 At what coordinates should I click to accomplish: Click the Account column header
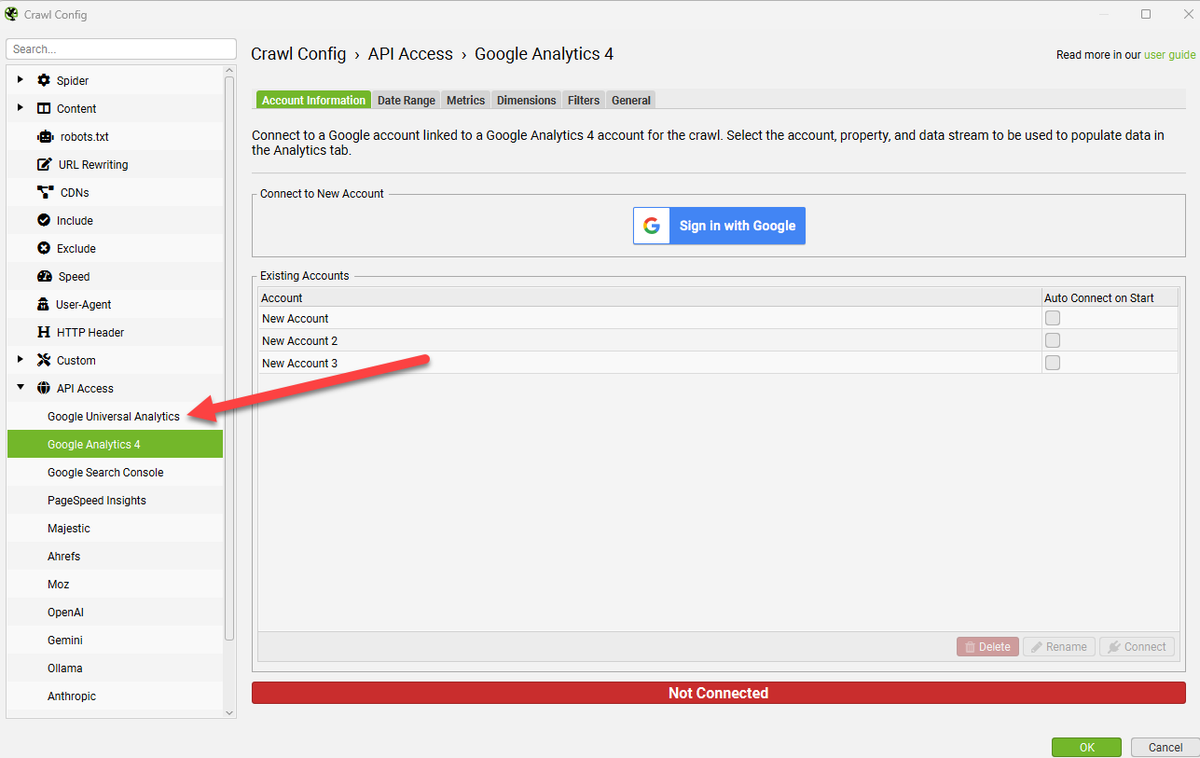click(x=649, y=298)
